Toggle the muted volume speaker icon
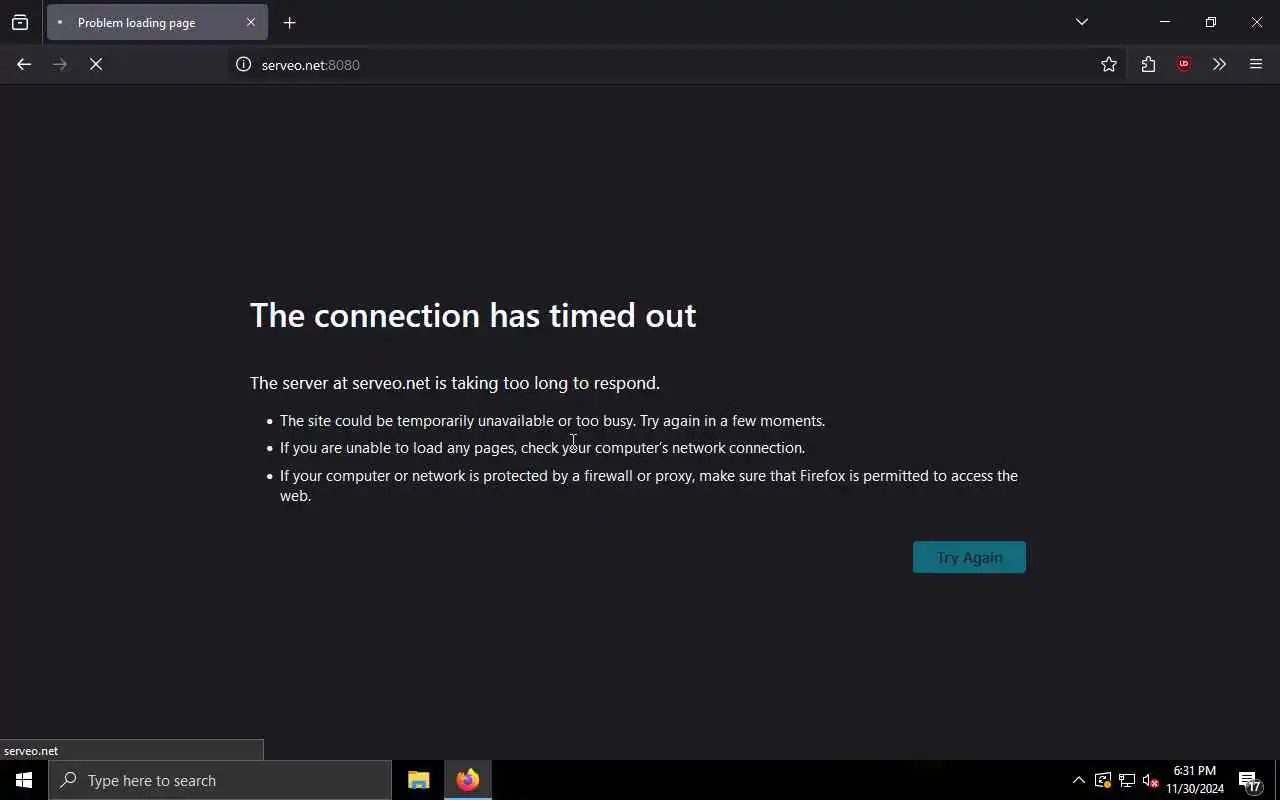Viewport: 1280px width, 800px height. pyautogui.click(x=1150, y=780)
